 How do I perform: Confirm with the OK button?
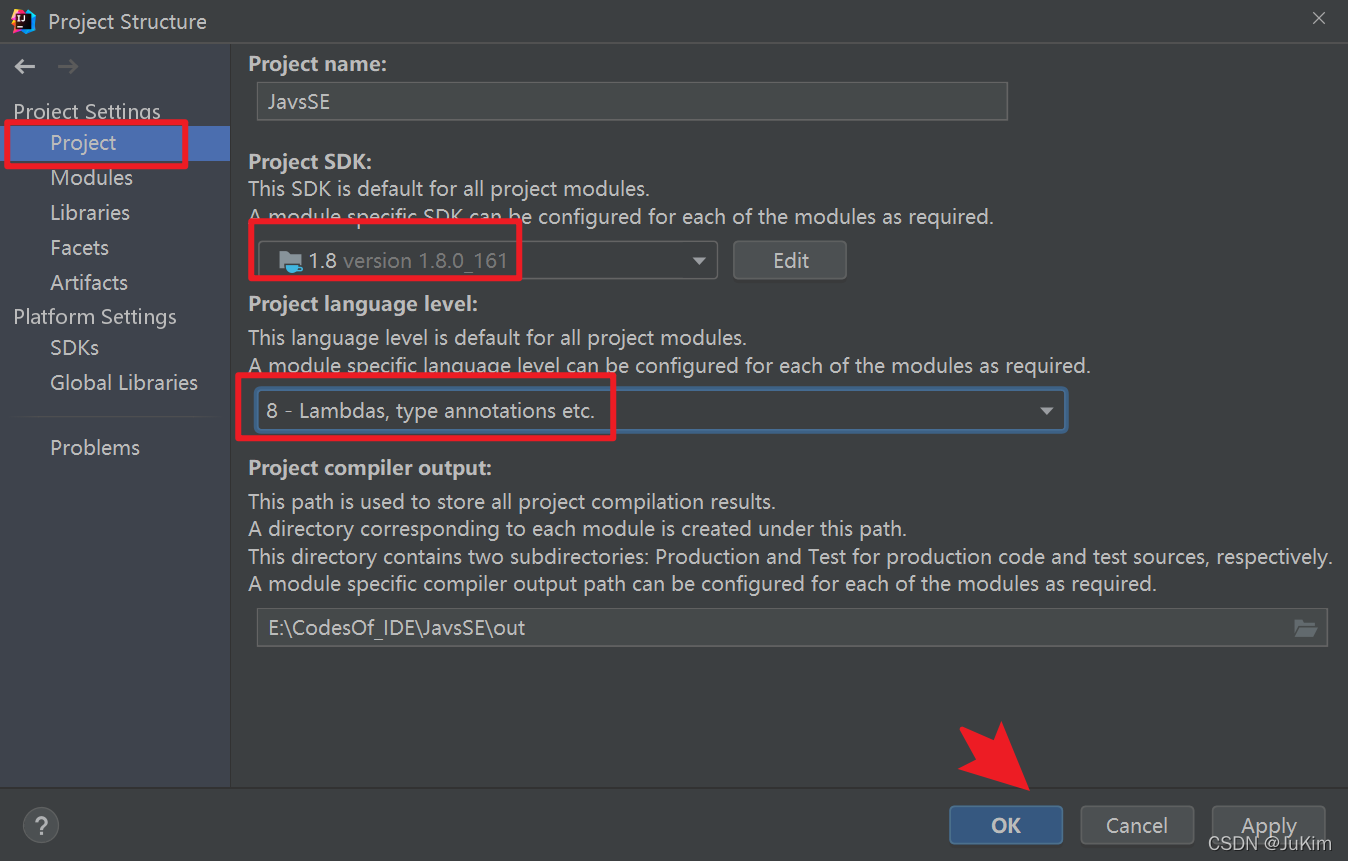click(1006, 825)
